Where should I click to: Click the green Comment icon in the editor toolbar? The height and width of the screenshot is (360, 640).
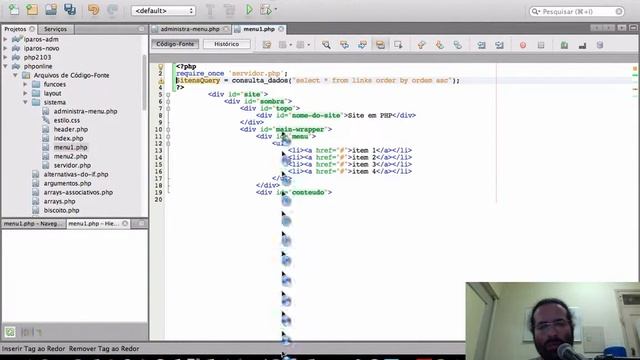564,45
